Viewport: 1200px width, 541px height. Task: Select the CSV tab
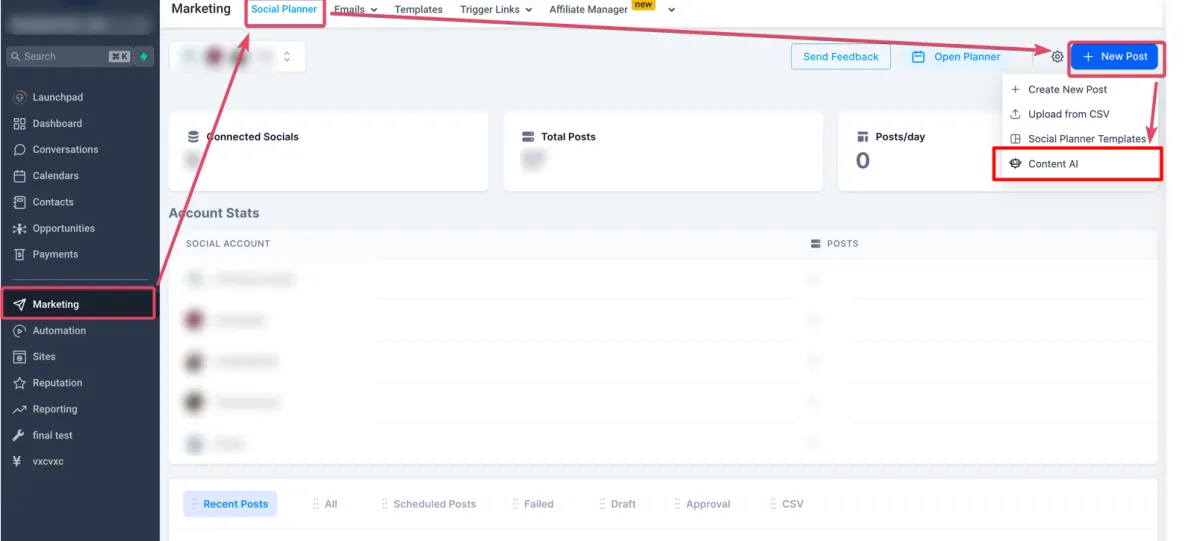[787, 504]
